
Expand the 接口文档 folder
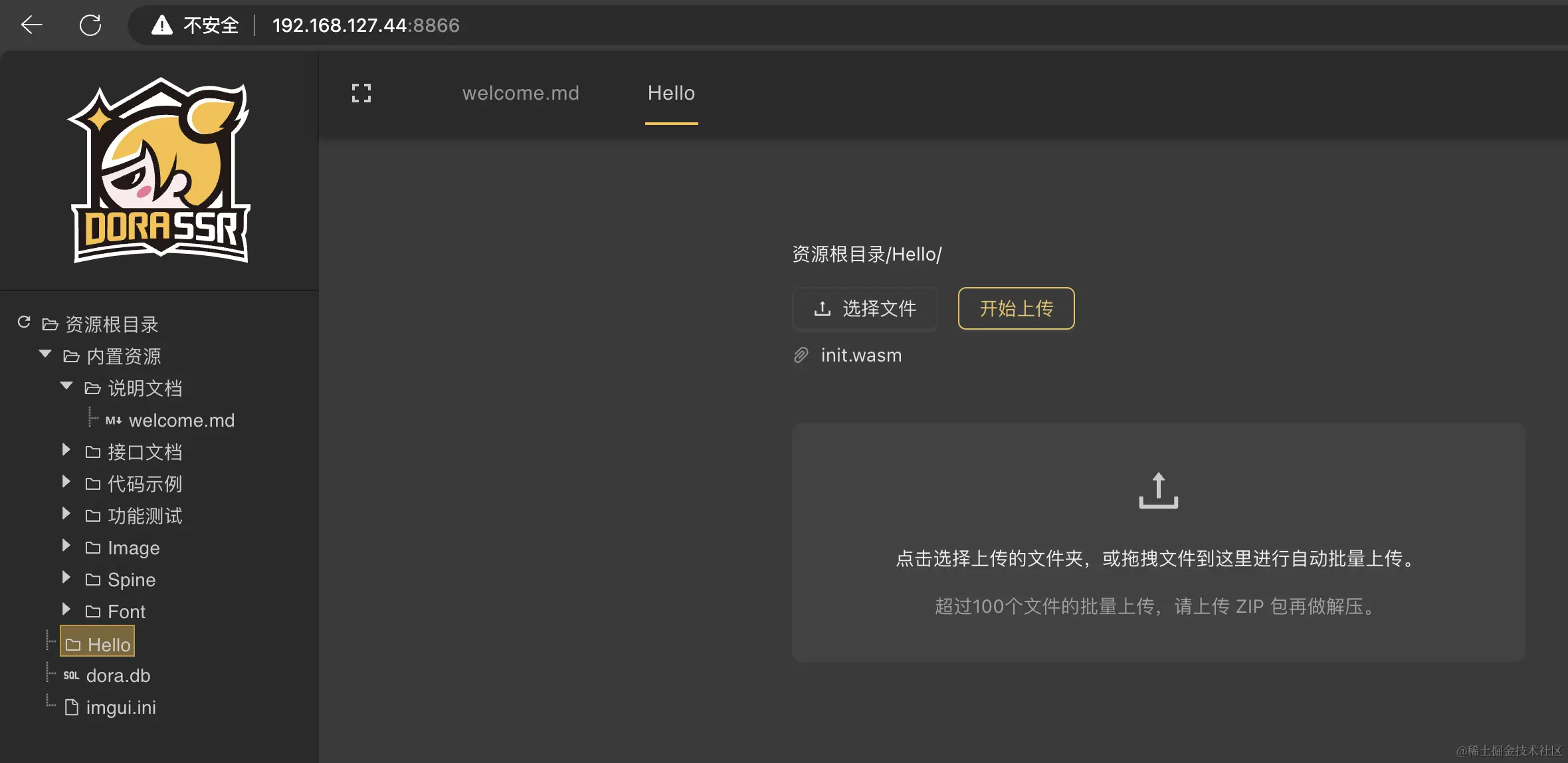[66, 450]
